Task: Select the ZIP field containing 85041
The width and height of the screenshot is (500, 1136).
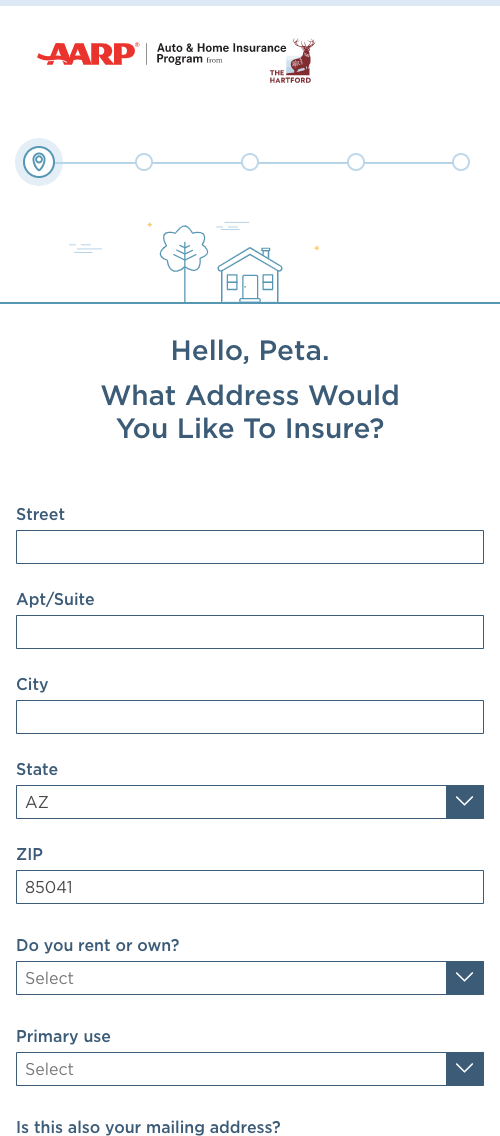Action: [250, 887]
